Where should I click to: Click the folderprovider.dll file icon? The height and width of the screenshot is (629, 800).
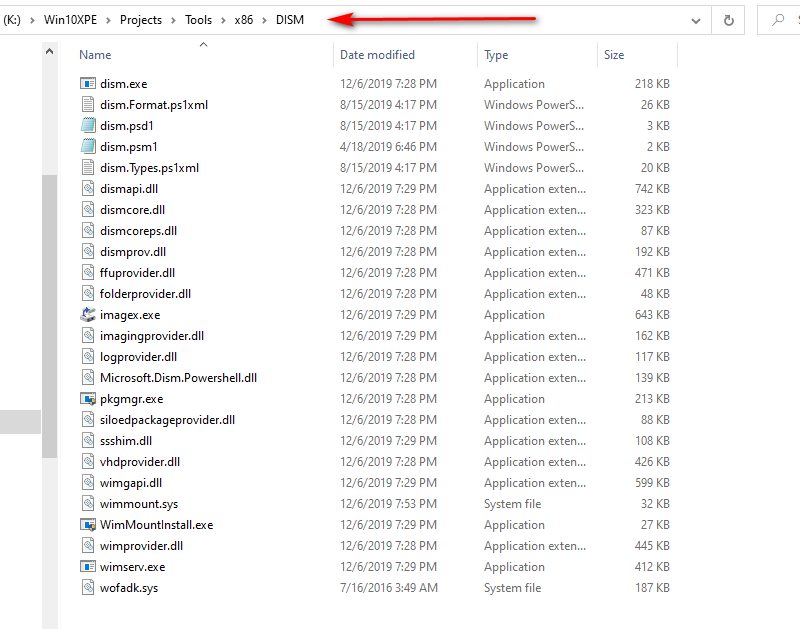(x=88, y=293)
